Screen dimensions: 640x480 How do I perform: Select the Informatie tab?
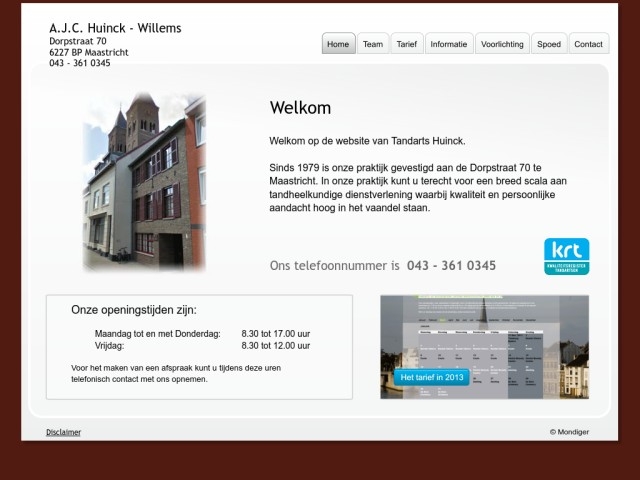(448, 44)
